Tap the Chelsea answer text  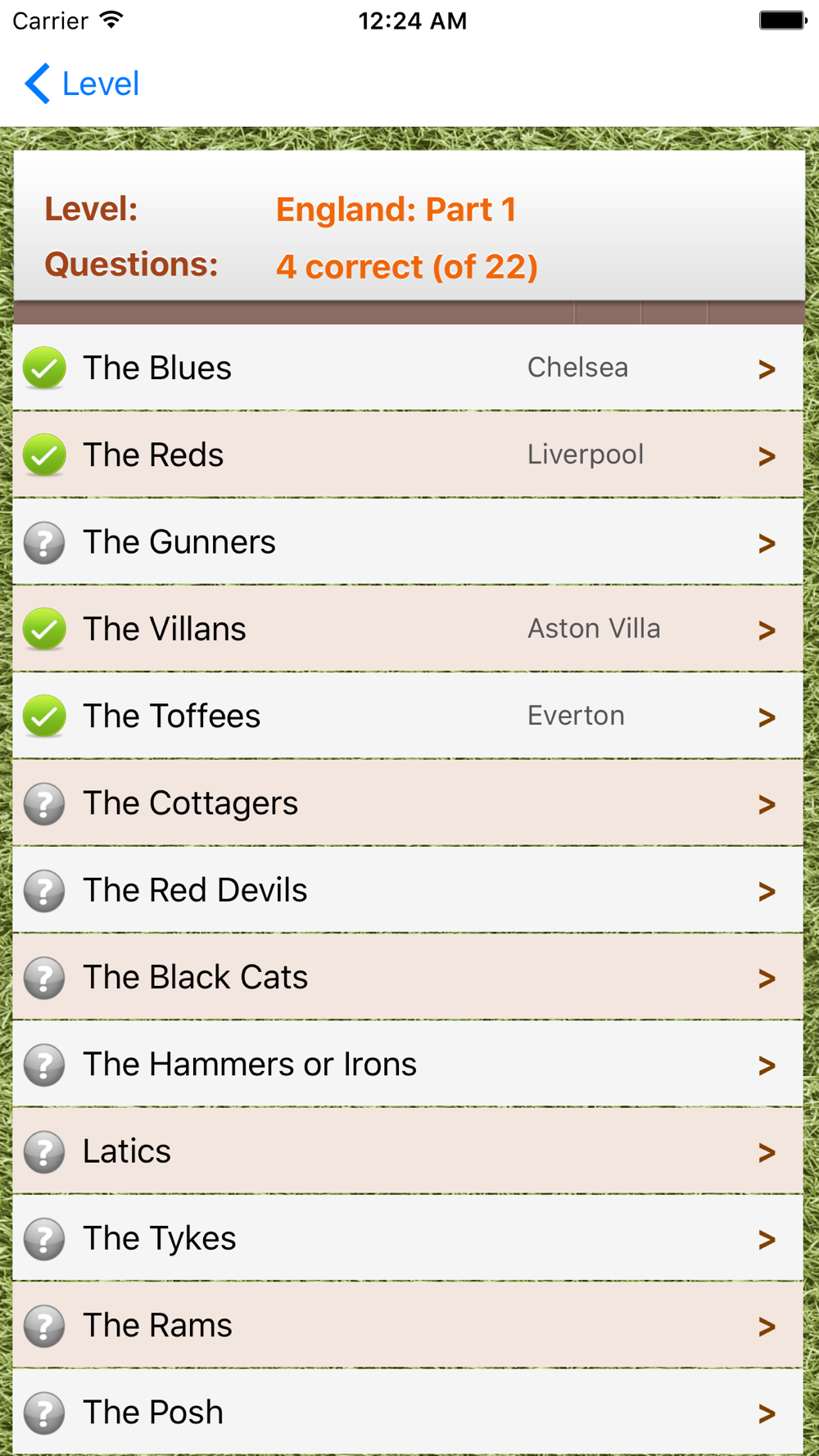click(577, 368)
